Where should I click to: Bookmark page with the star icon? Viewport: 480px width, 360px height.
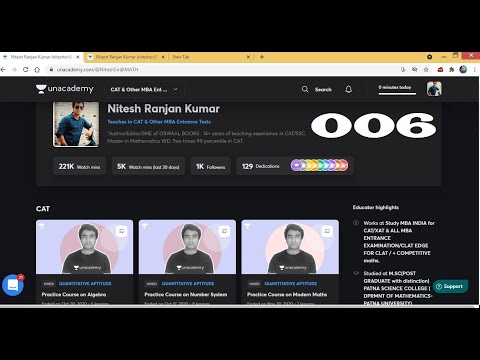pos(426,70)
